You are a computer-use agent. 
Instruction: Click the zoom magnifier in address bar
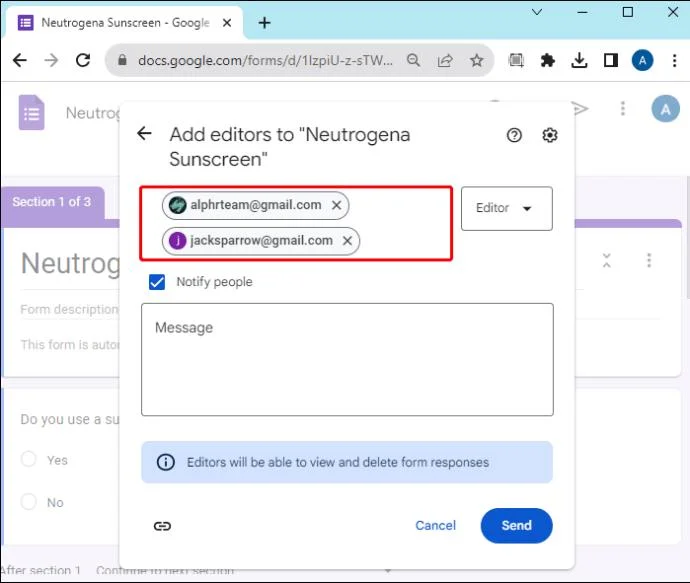(x=413, y=60)
